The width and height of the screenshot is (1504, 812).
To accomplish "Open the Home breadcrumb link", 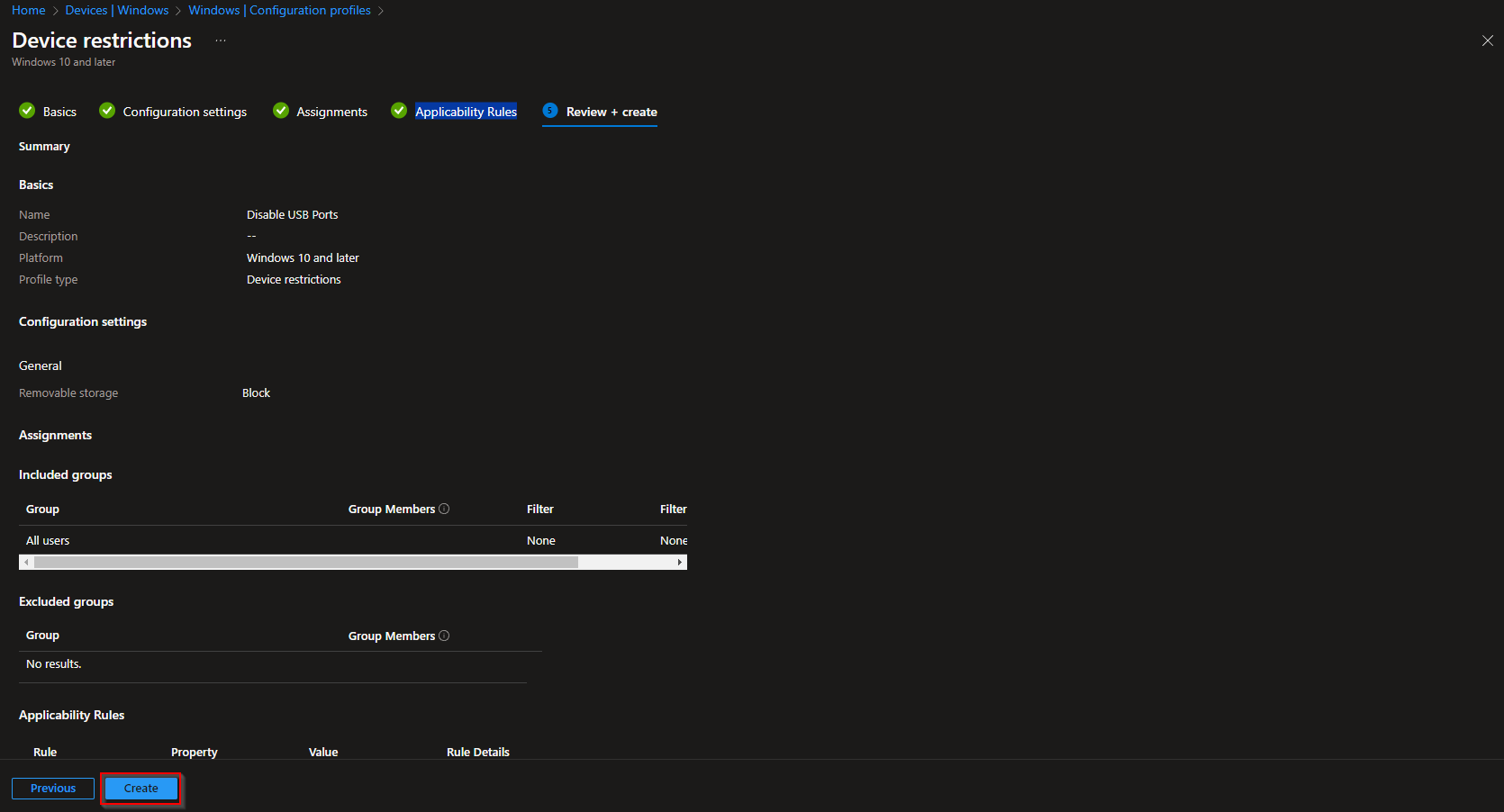I will [28, 10].
